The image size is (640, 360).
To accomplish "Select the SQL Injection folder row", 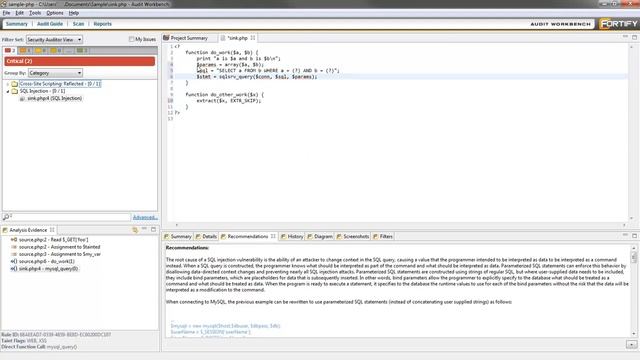I will 42,91.
